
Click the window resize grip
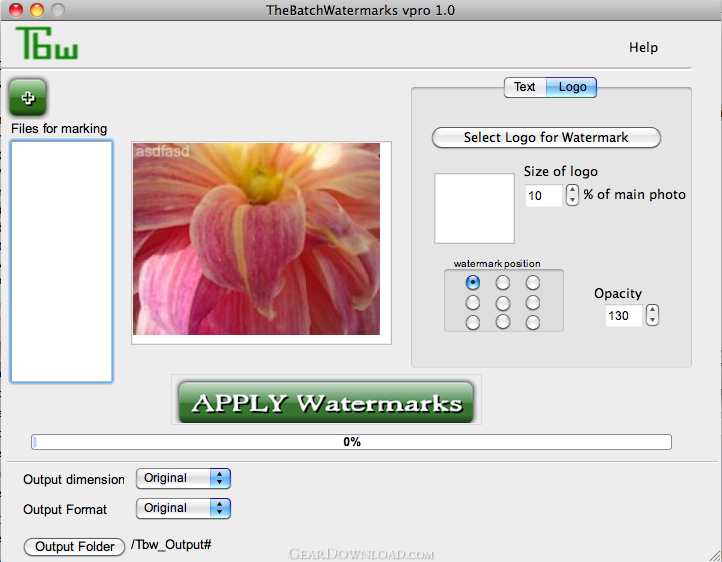coord(715,555)
